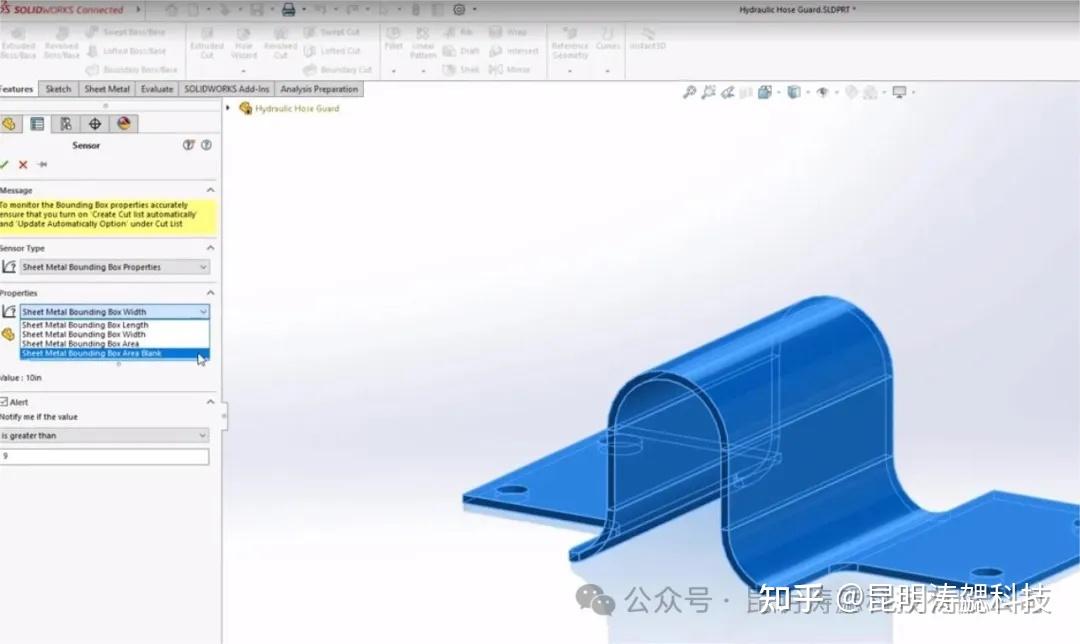Click the Extruded Boss/Base tool
Viewport: 1080px width, 644px height.
18,43
